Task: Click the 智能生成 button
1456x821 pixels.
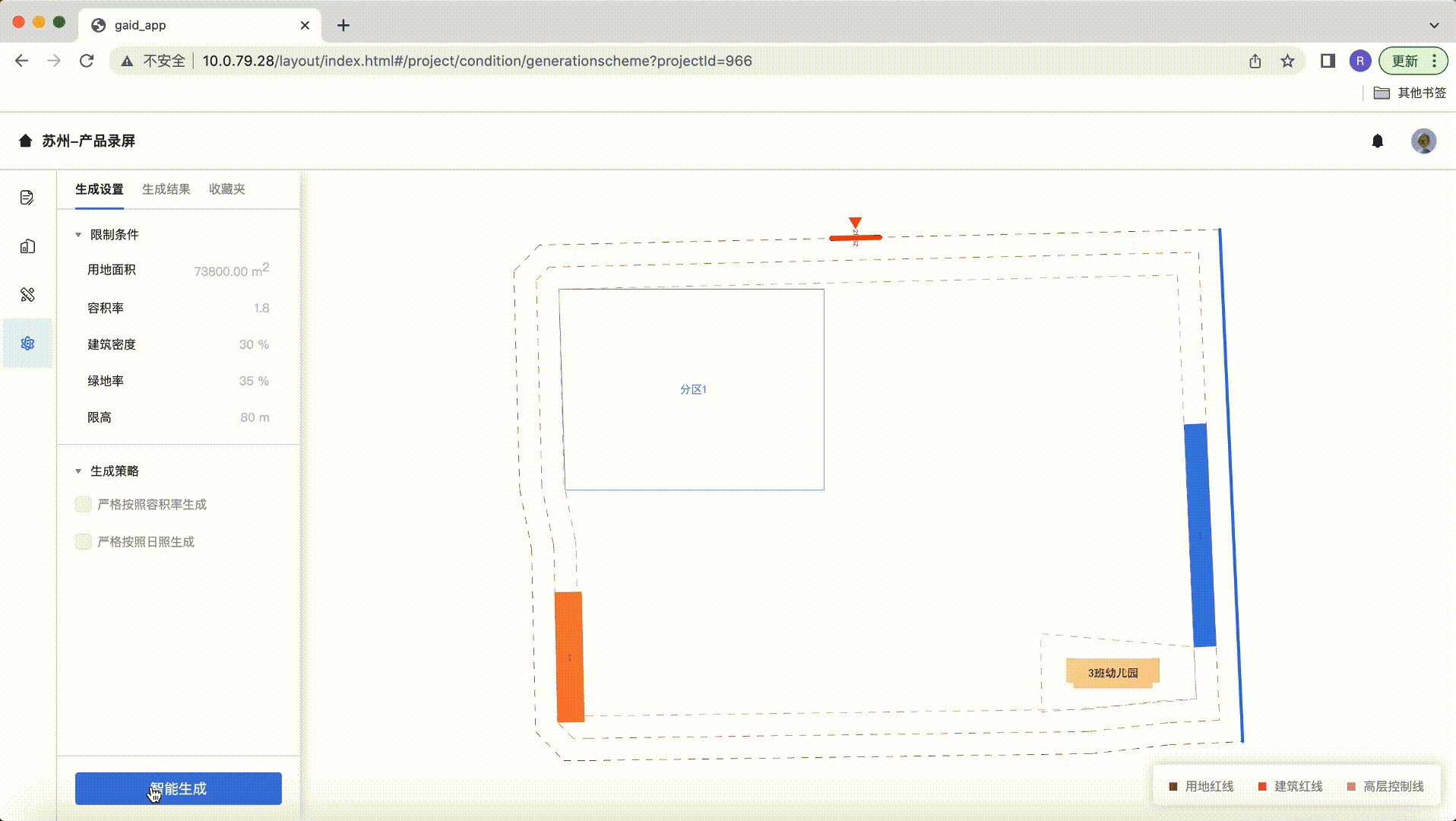Action: pos(178,788)
